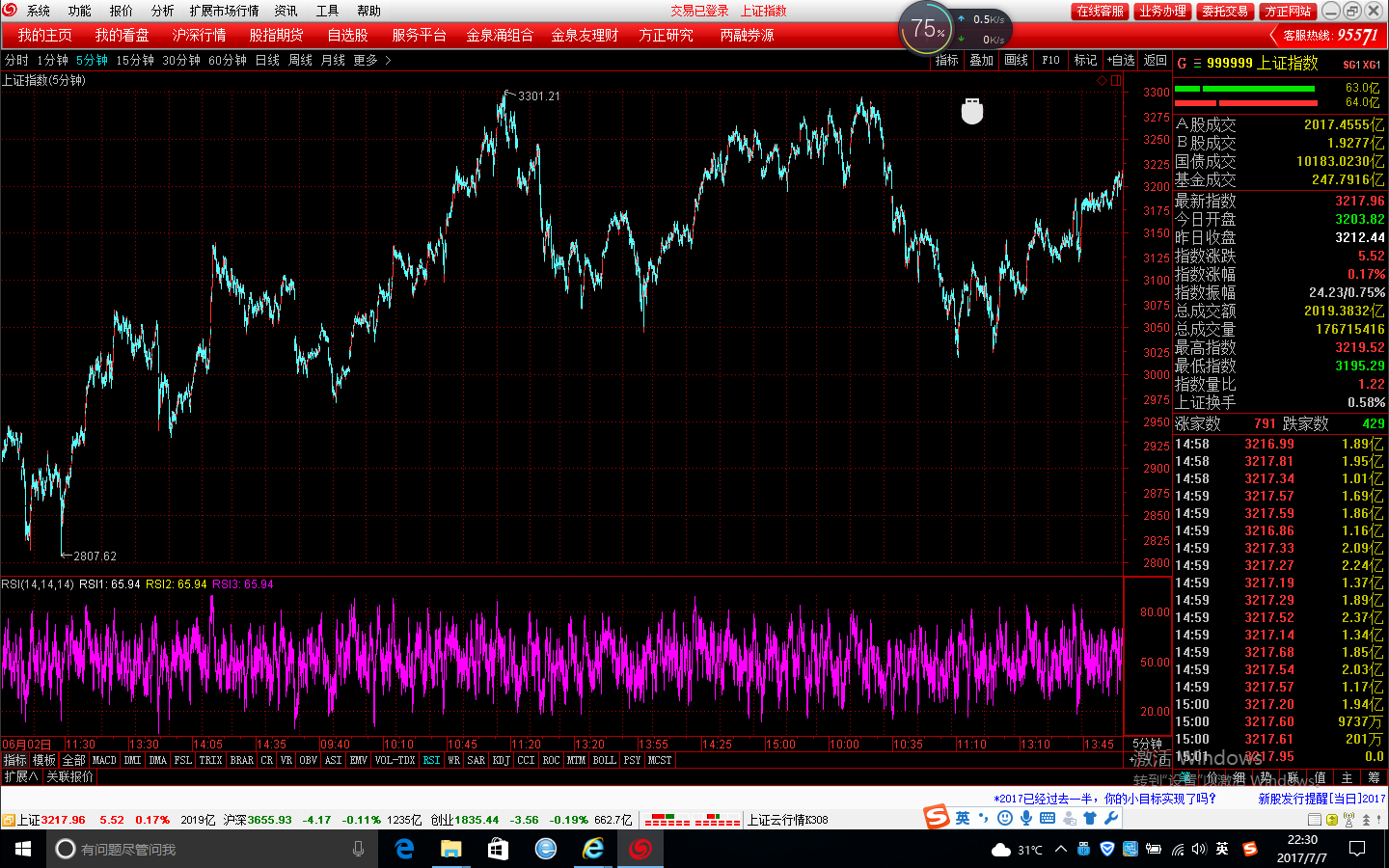Select the KDJ indicator
The height and width of the screenshot is (868, 1389).
501,760
